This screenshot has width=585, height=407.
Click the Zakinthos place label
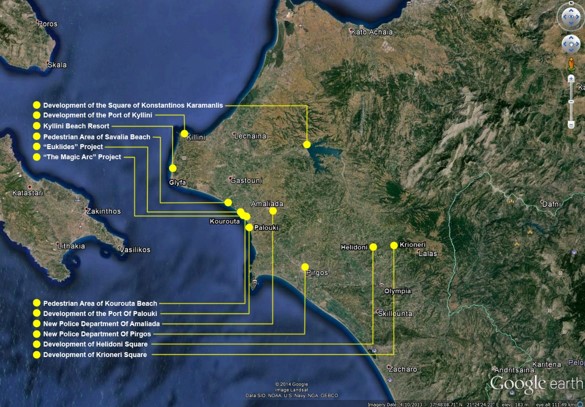tap(103, 211)
